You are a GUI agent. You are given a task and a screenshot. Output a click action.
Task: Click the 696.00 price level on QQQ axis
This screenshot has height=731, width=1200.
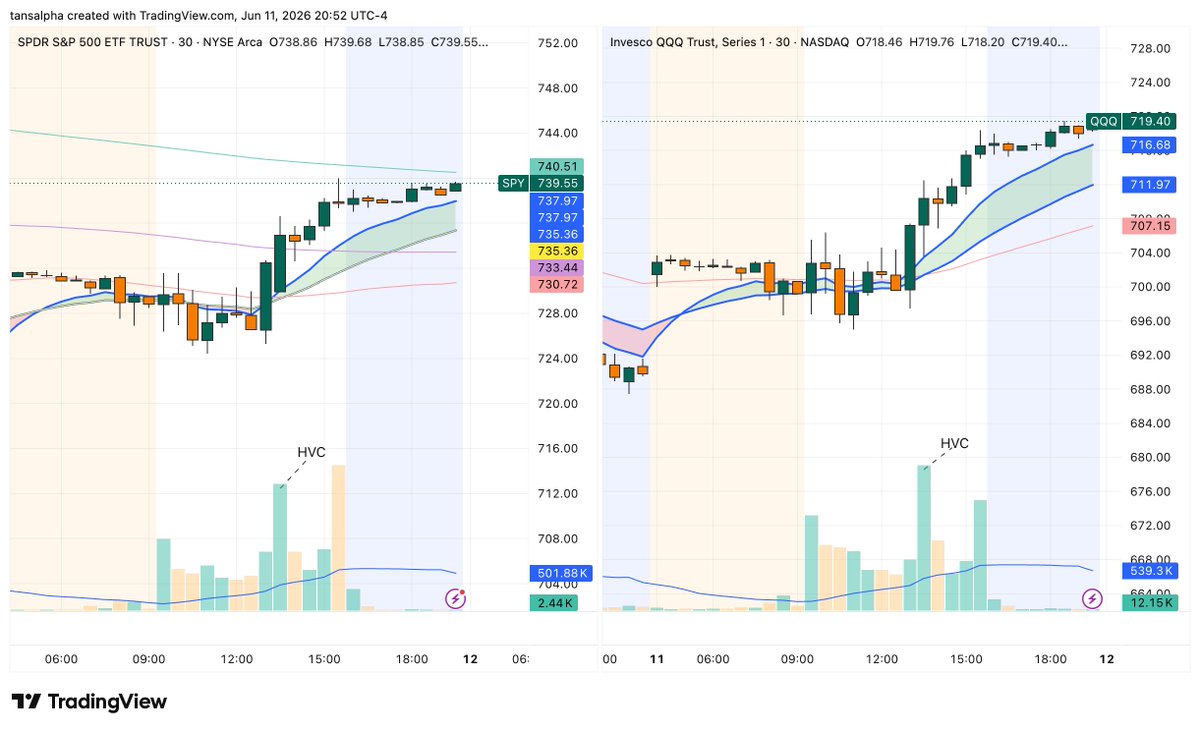point(1150,321)
